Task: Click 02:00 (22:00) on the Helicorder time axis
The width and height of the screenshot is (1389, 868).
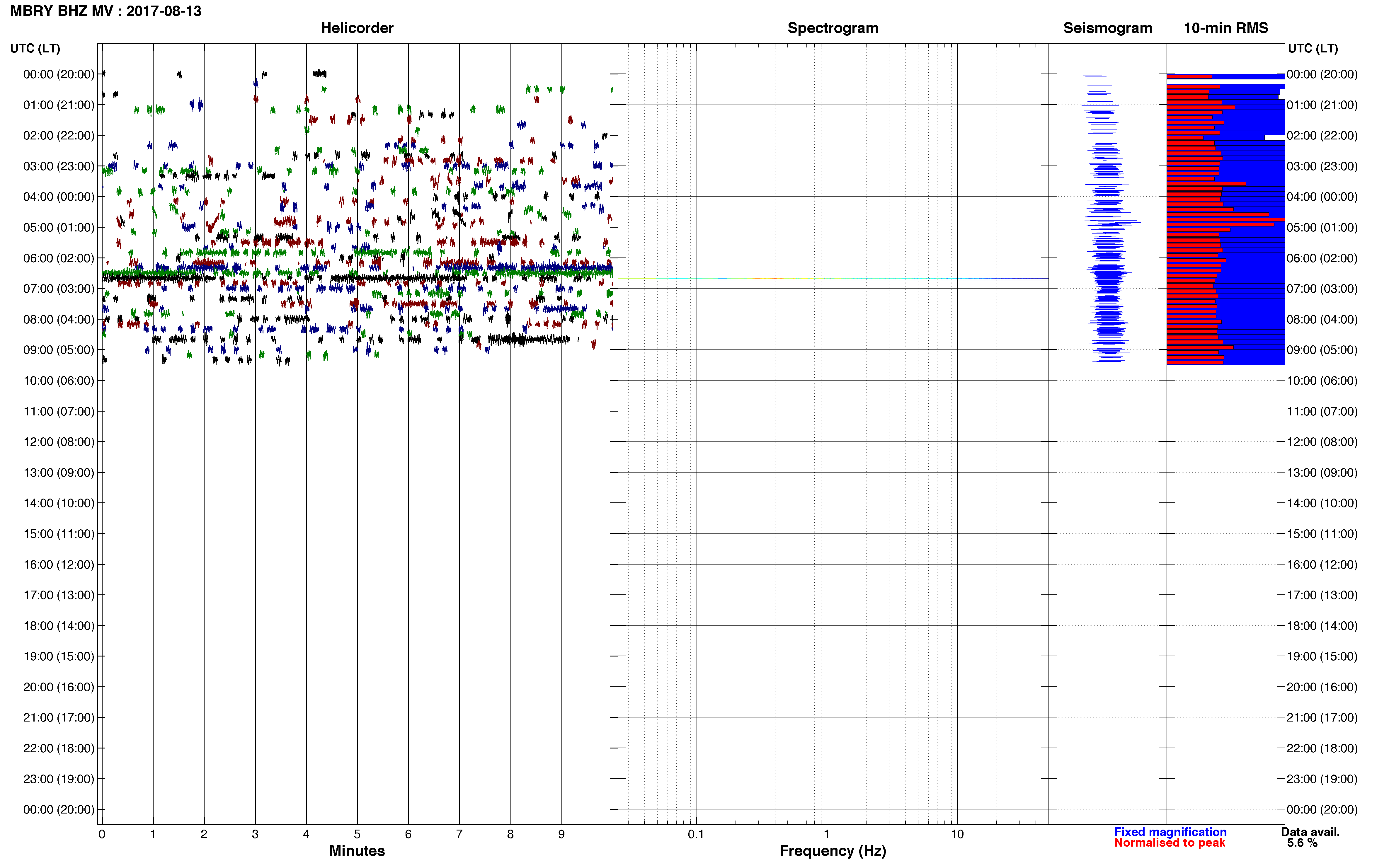Action: [x=59, y=135]
